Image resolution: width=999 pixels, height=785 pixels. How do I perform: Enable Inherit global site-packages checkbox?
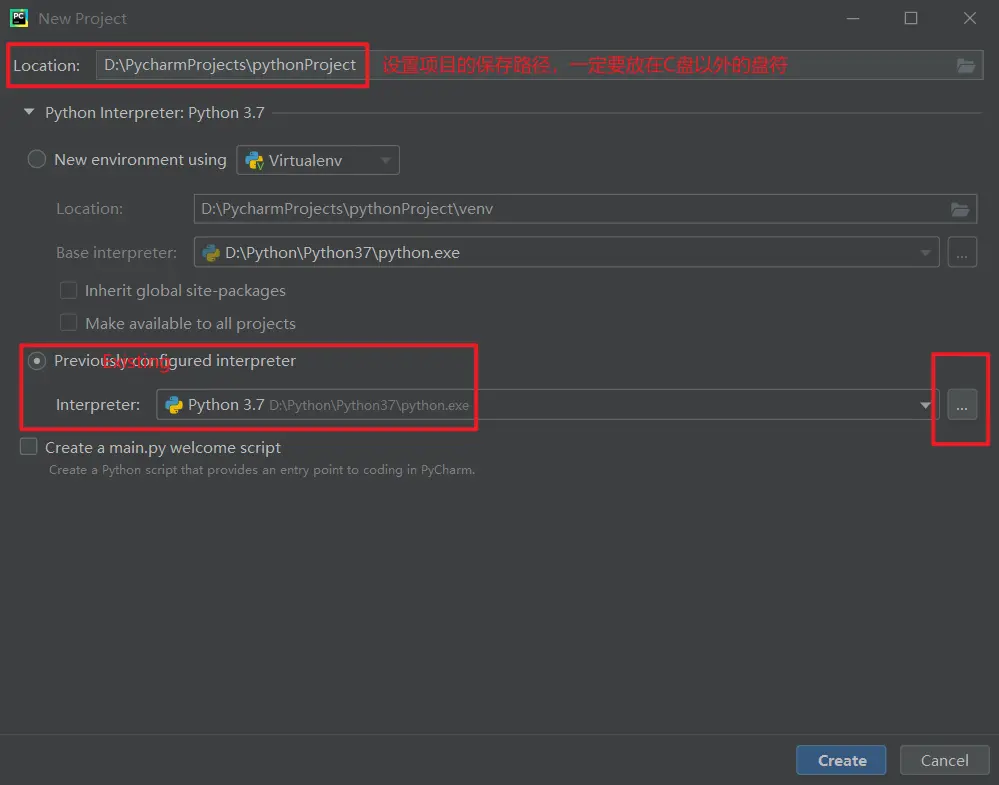pyautogui.click(x=68, y=291)
